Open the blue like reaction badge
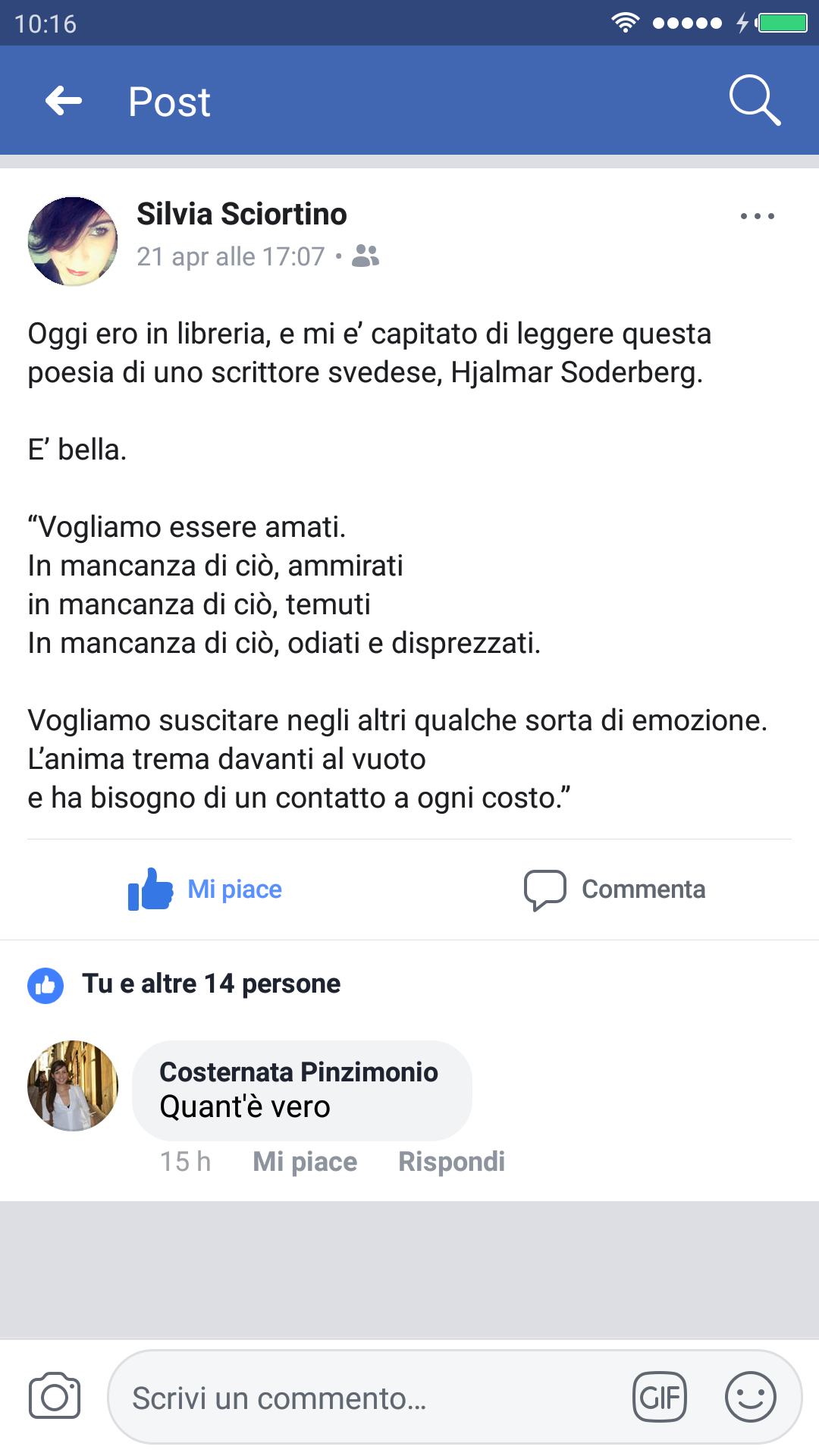819x1456 pixels. tap(45, 985)
